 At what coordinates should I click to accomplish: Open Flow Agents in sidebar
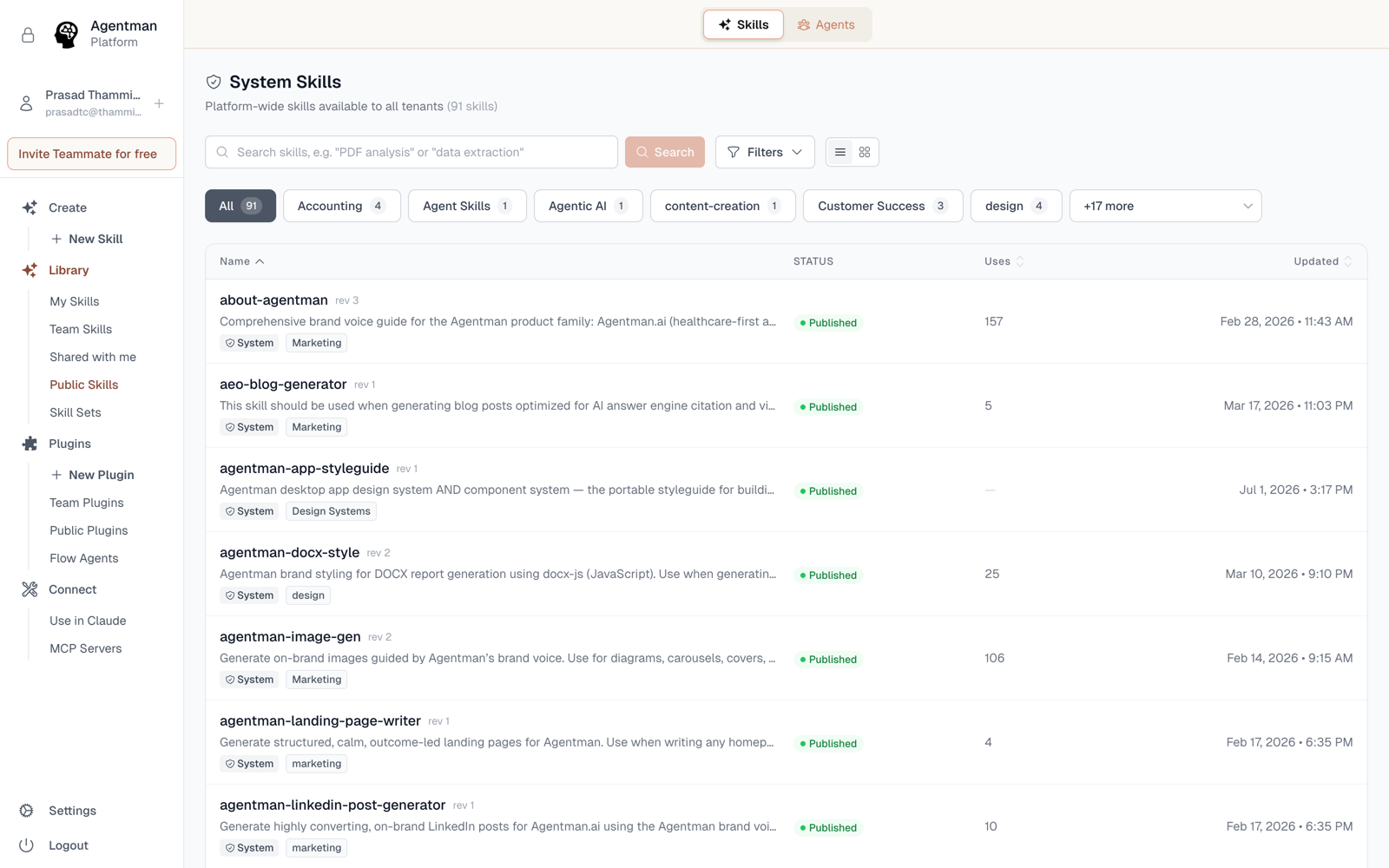tap(84, 558)
